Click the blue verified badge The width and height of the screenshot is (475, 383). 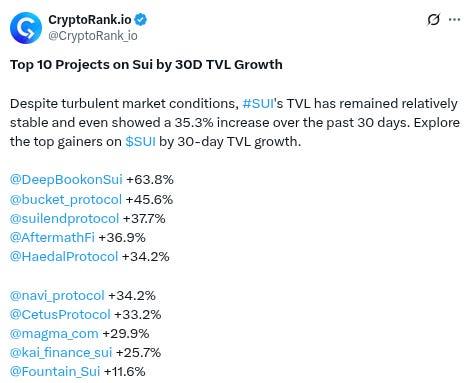click(141, 20)
